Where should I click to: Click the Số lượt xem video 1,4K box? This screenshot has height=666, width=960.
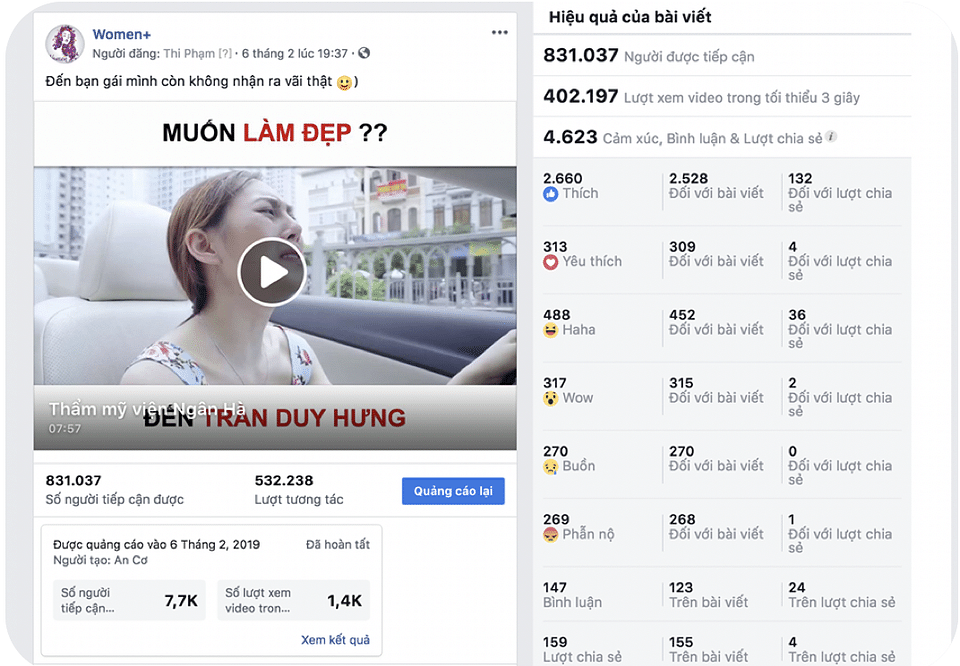point(293,601)
